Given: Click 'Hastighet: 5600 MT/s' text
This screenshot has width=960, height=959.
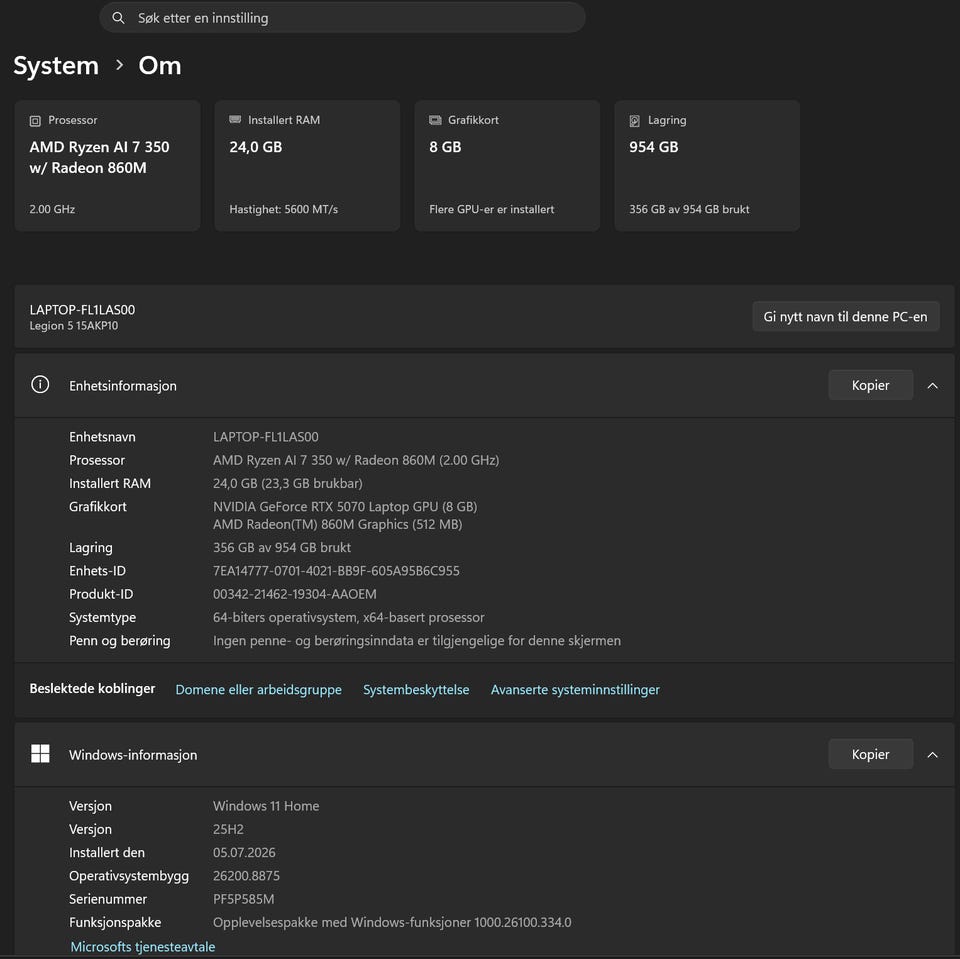Looking at the screenshot, I should click(283, 209).
